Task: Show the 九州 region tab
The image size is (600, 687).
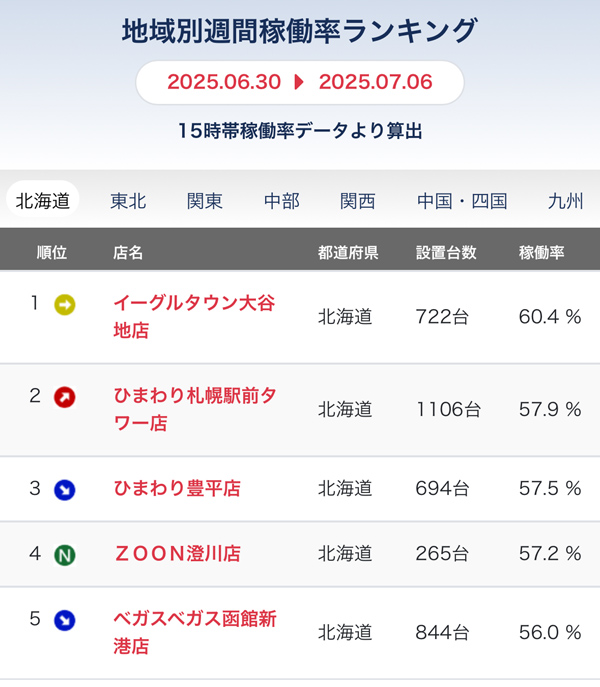Action: (565, 201)
